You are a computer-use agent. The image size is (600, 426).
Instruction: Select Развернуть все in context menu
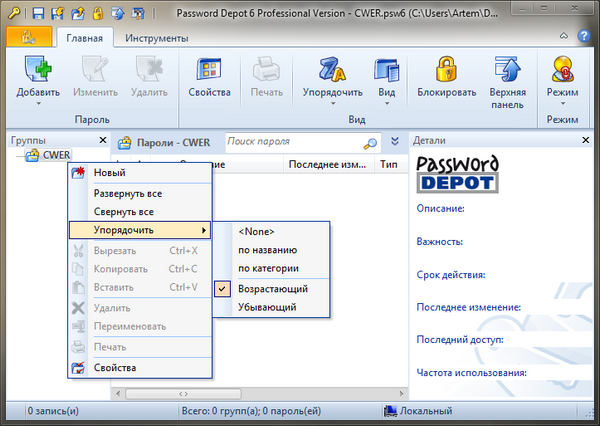tap(128, 193)
